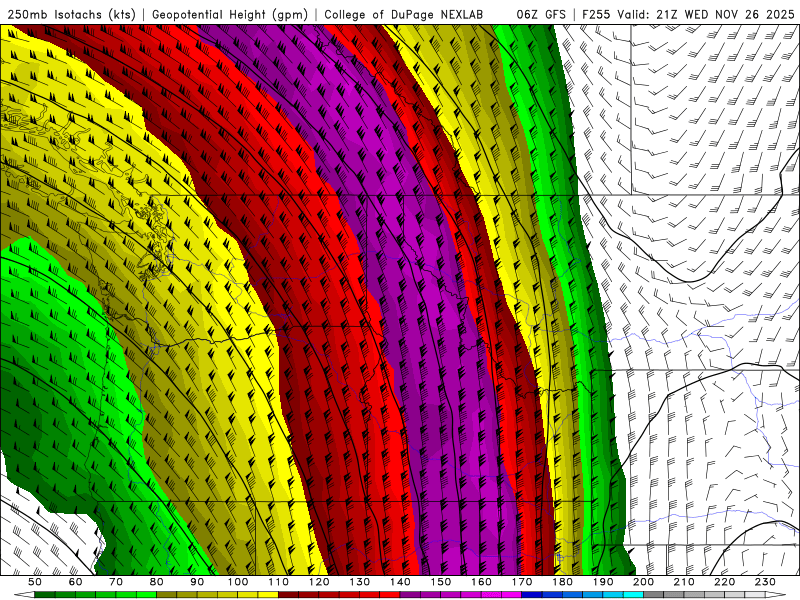Select the 90 label on the isotach legend
Image resolution: width=800 pixels, height=600 pixels.
click(x=197, y=582)
